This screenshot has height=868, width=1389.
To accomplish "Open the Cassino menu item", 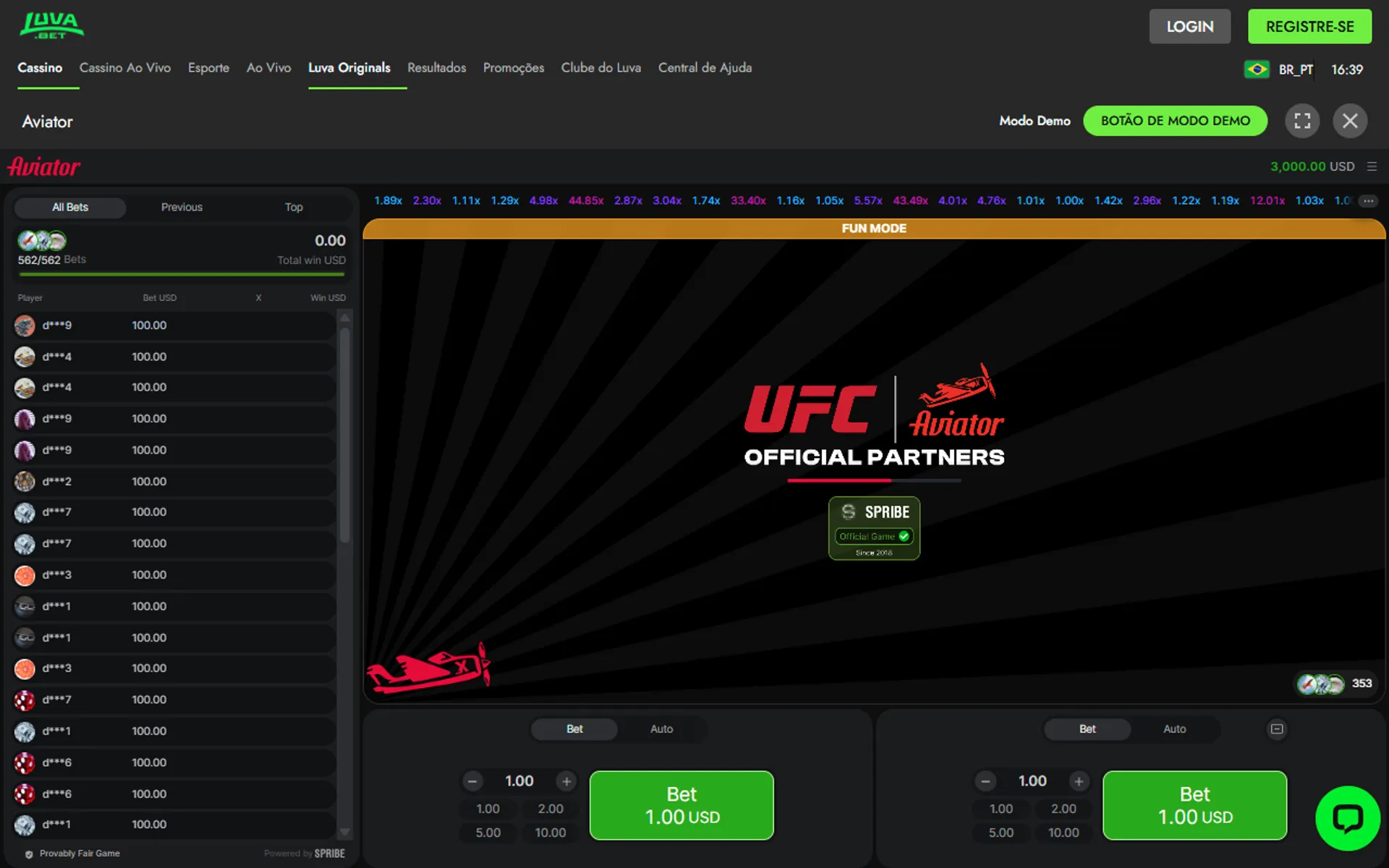I will 40,67.
